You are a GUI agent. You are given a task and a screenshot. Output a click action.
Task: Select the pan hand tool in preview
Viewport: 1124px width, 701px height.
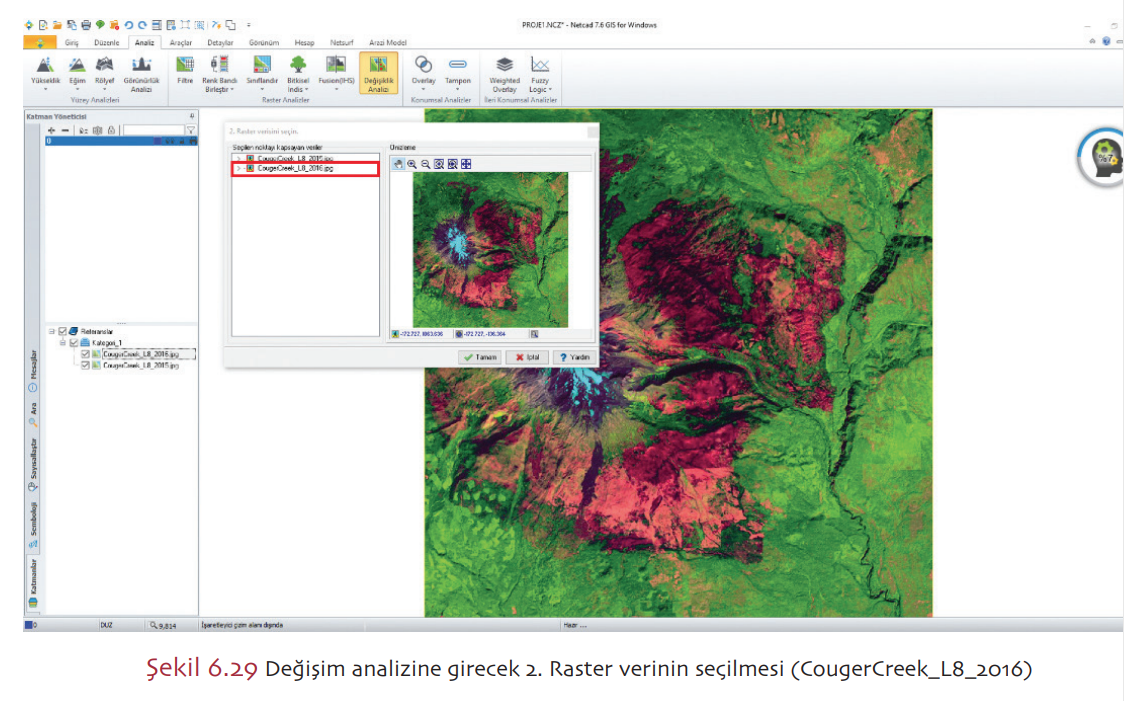tap(398, 164)
